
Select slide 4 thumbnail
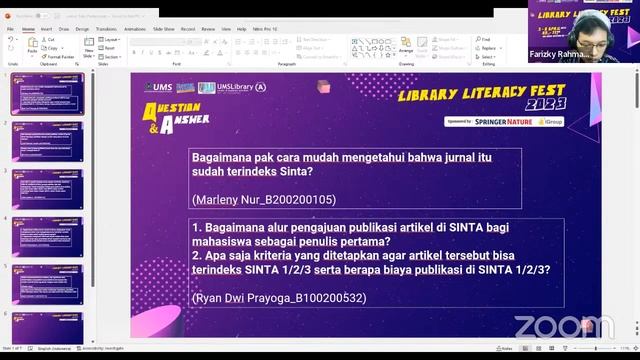coord(48,237)
